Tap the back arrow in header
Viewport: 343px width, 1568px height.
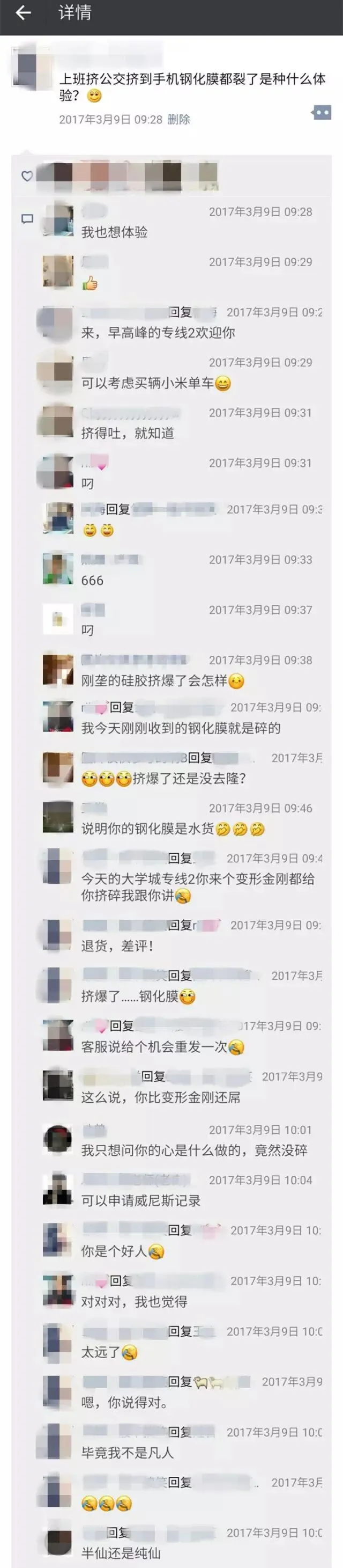tap(23, 13)
